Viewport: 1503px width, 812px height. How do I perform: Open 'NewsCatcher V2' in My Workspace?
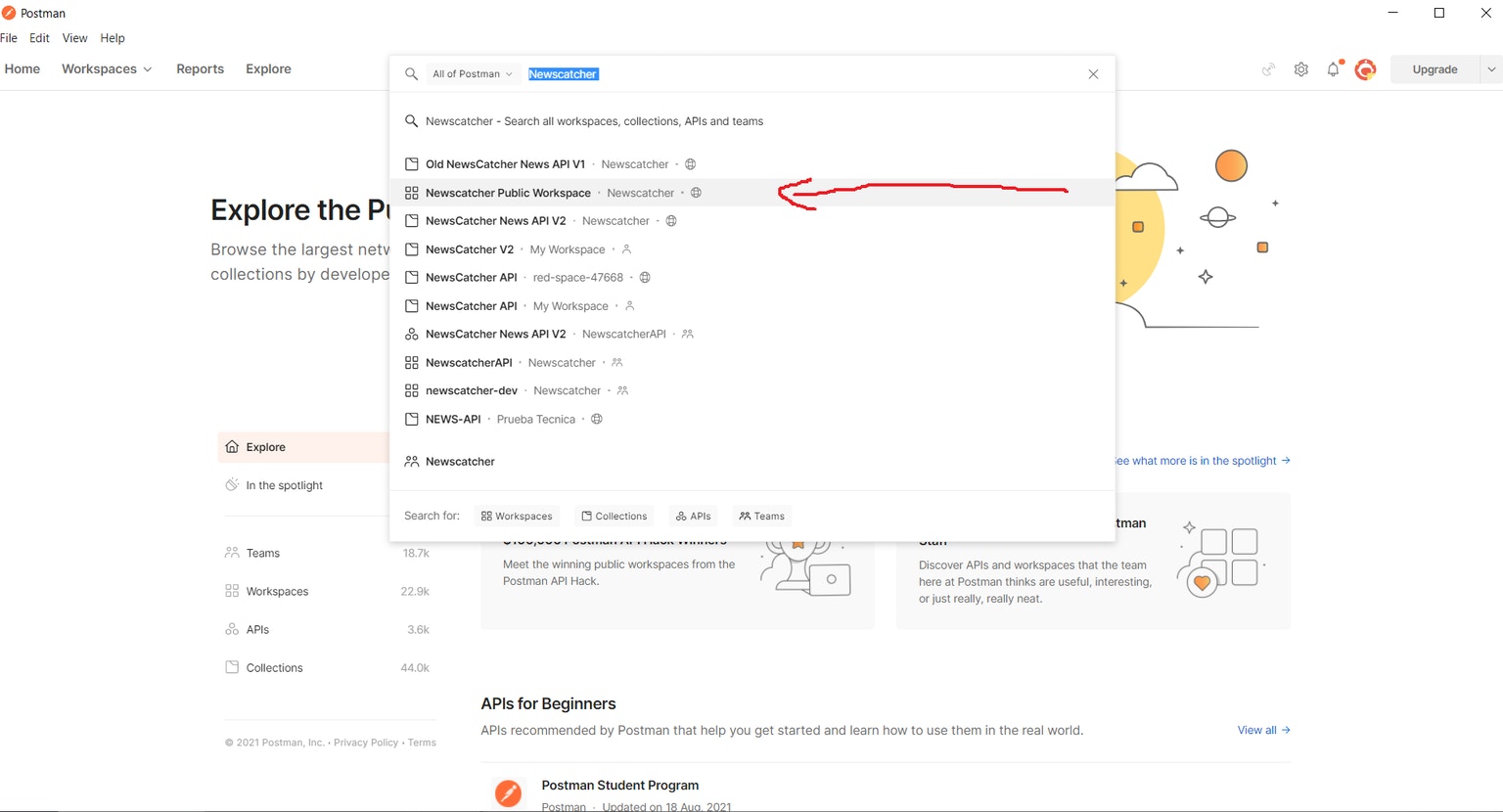click(751, 249)
